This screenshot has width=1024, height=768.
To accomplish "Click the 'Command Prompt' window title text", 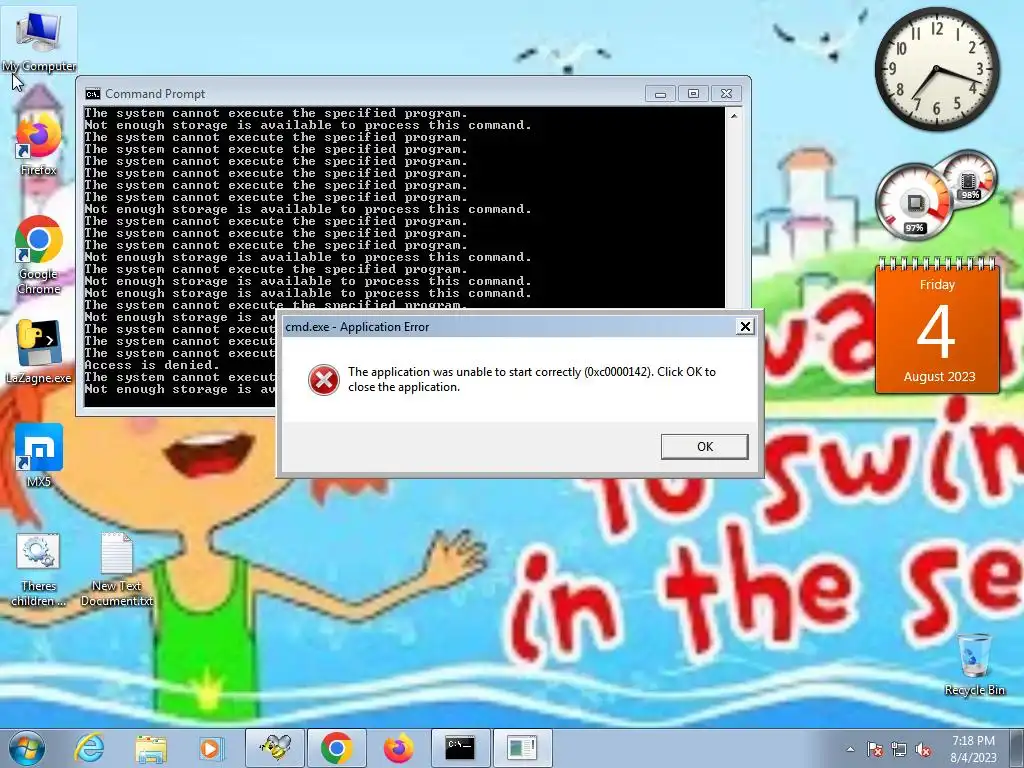I will point(155,94).
